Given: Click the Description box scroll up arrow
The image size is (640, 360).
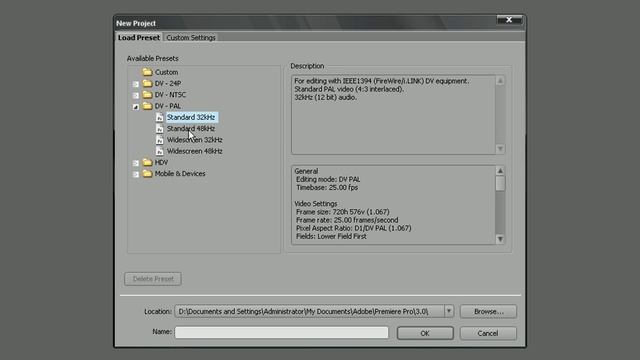Looking at the screenshot, I should click(500, 81).
